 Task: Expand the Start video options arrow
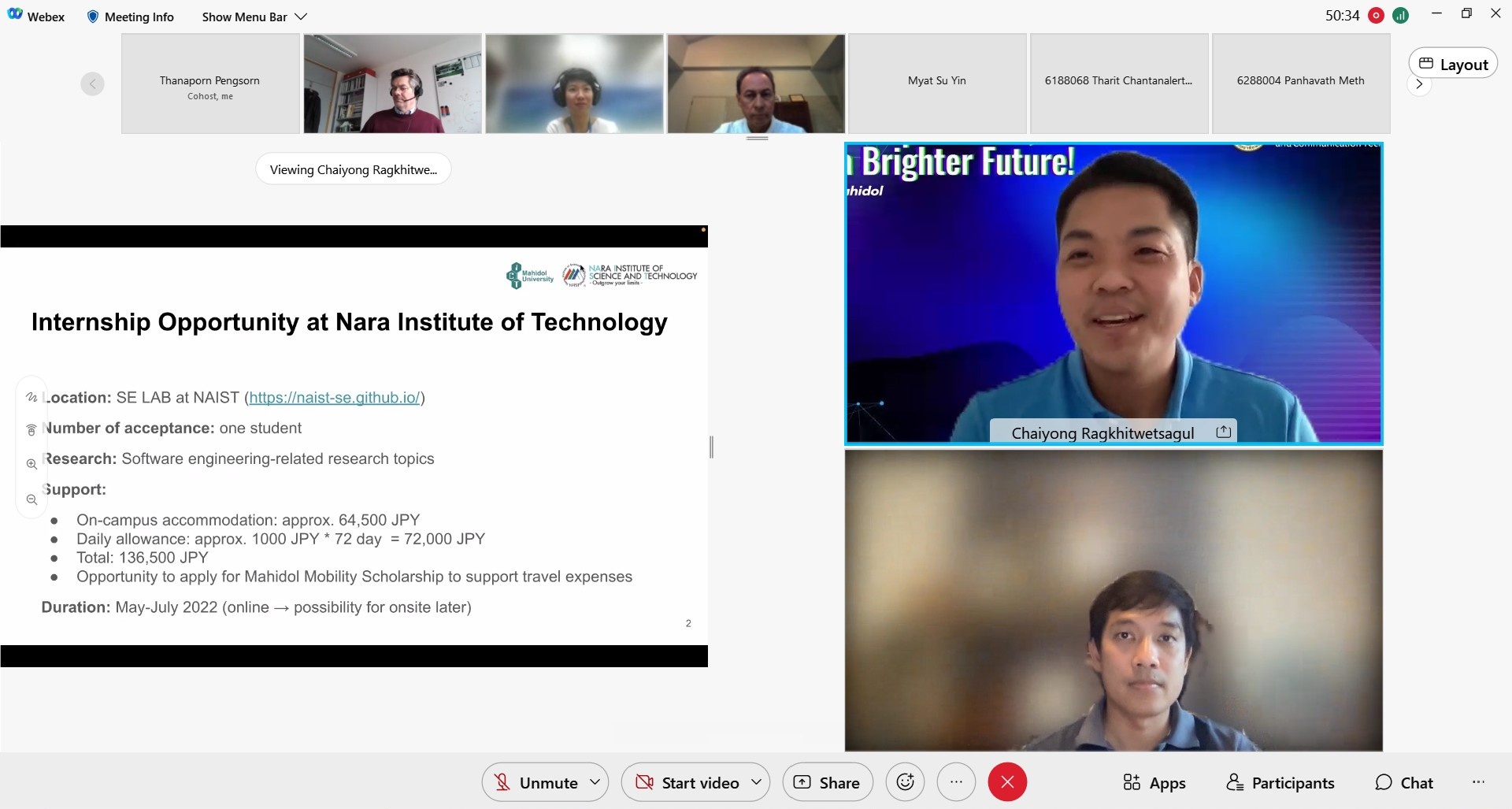pos(756,782)
